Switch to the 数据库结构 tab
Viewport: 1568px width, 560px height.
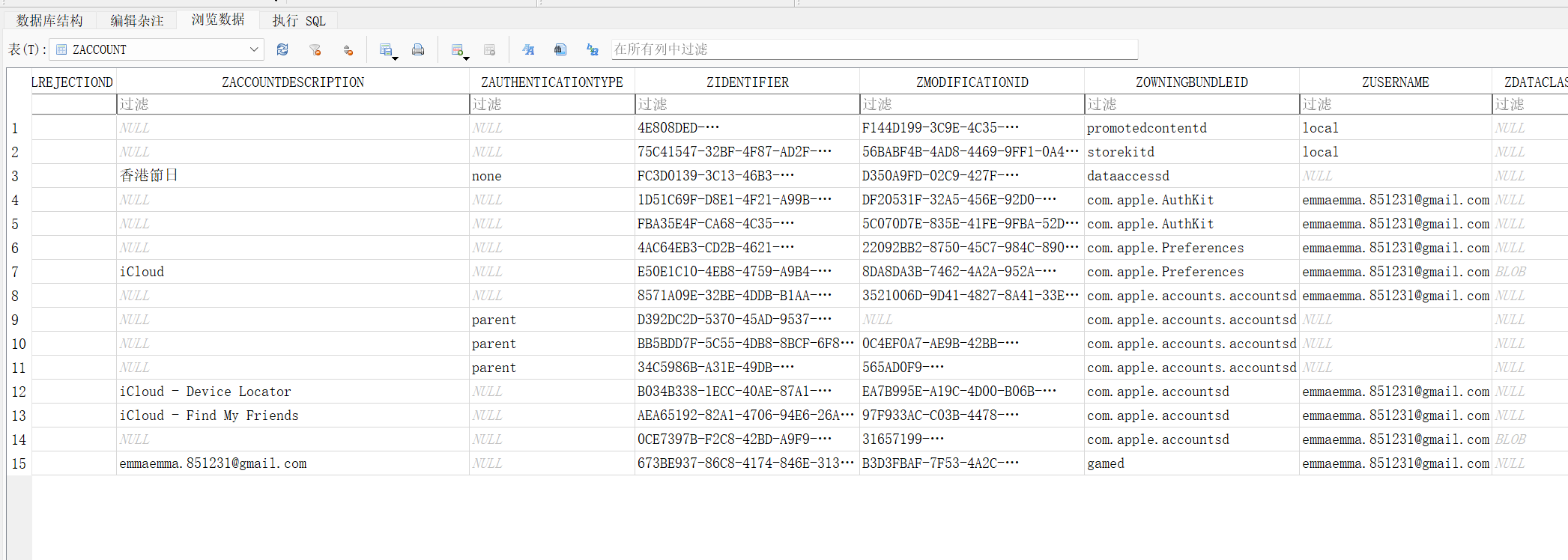click(x=50, y=20)
